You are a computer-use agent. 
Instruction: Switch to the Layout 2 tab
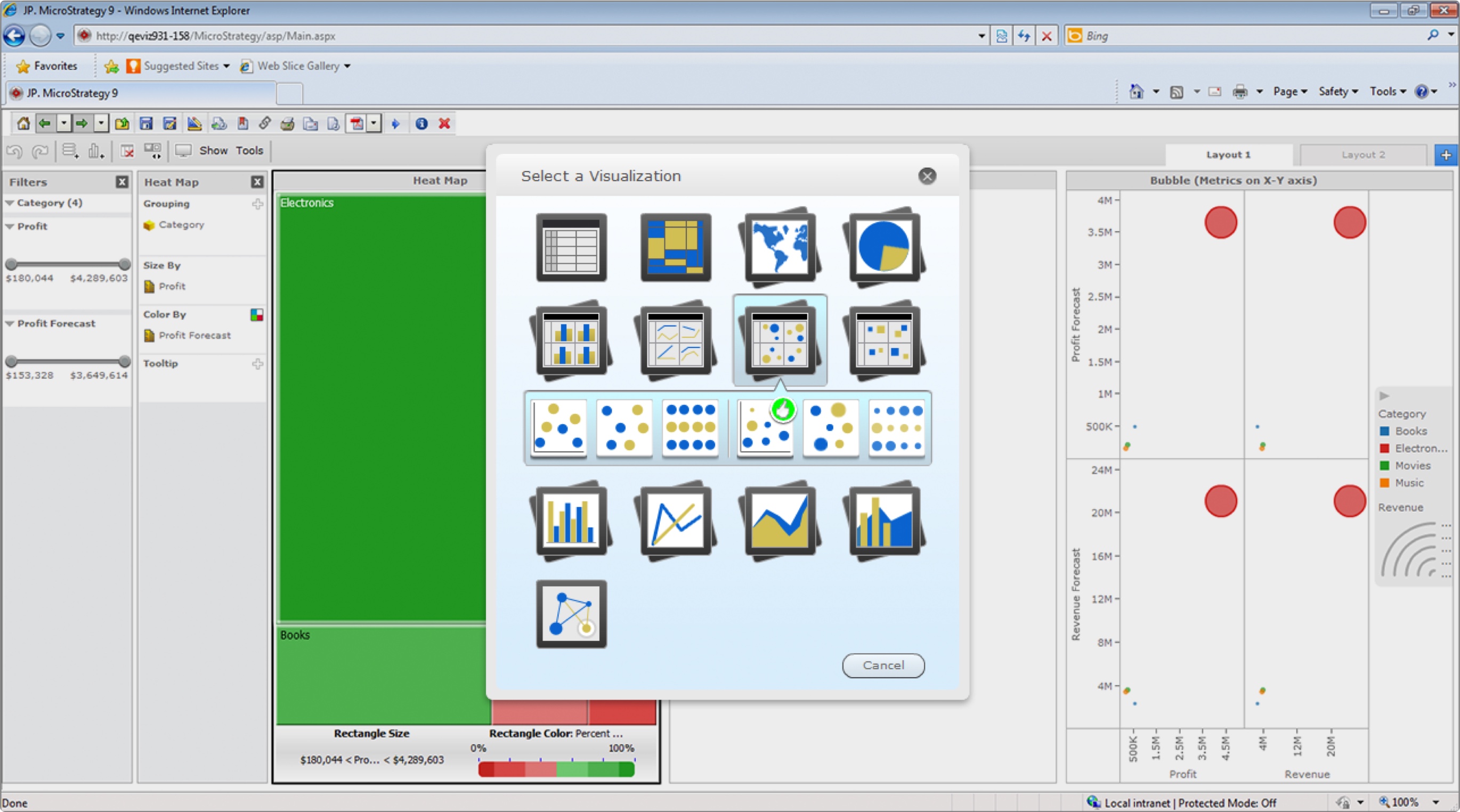pyautogui.click(x=1363, y=155)
